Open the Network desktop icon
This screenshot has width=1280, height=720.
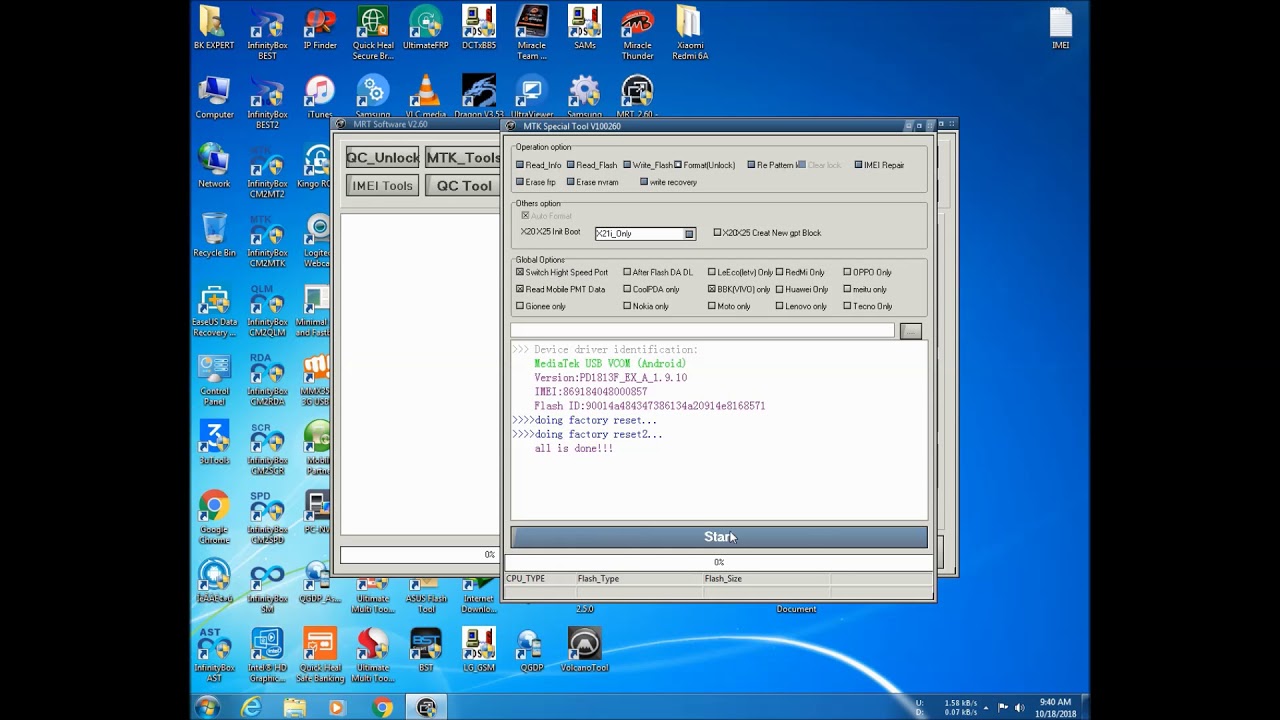tap(214, 166)
